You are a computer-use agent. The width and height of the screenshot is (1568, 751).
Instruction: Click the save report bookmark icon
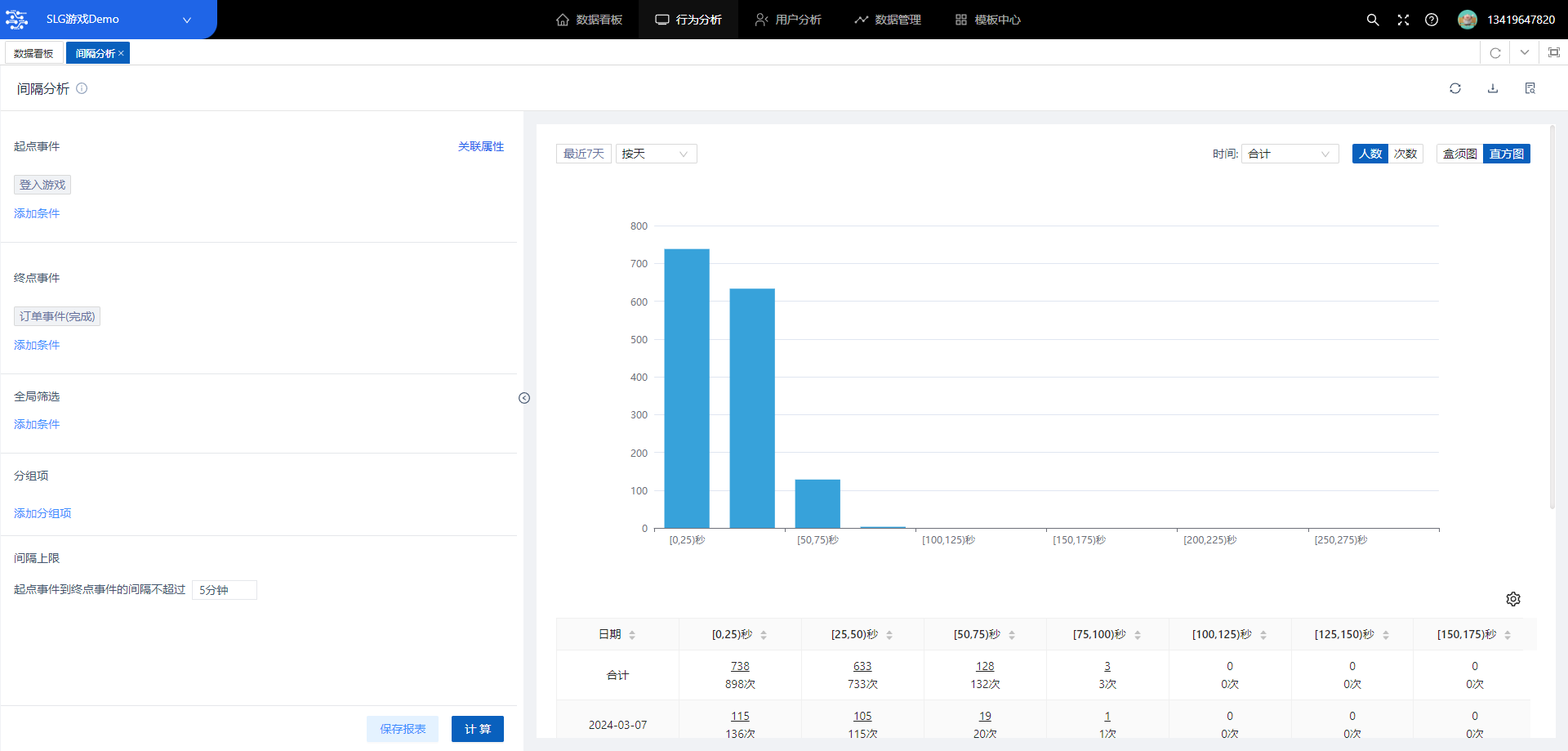1530,88
